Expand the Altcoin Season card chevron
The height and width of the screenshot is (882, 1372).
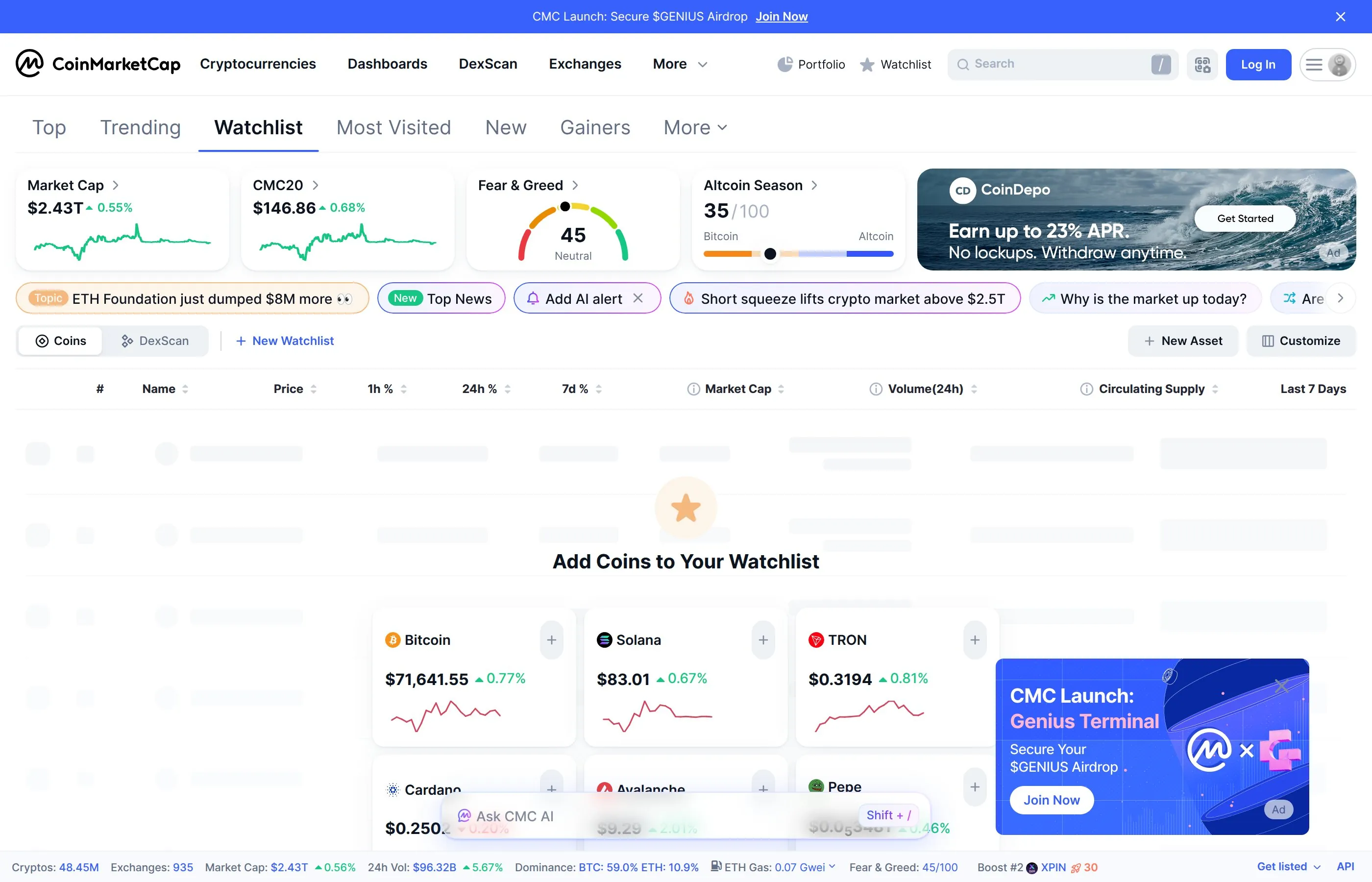814,185
